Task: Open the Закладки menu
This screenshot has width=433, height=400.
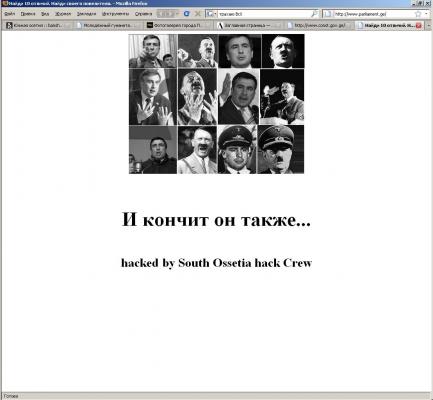Action: [x=86, y=14]
